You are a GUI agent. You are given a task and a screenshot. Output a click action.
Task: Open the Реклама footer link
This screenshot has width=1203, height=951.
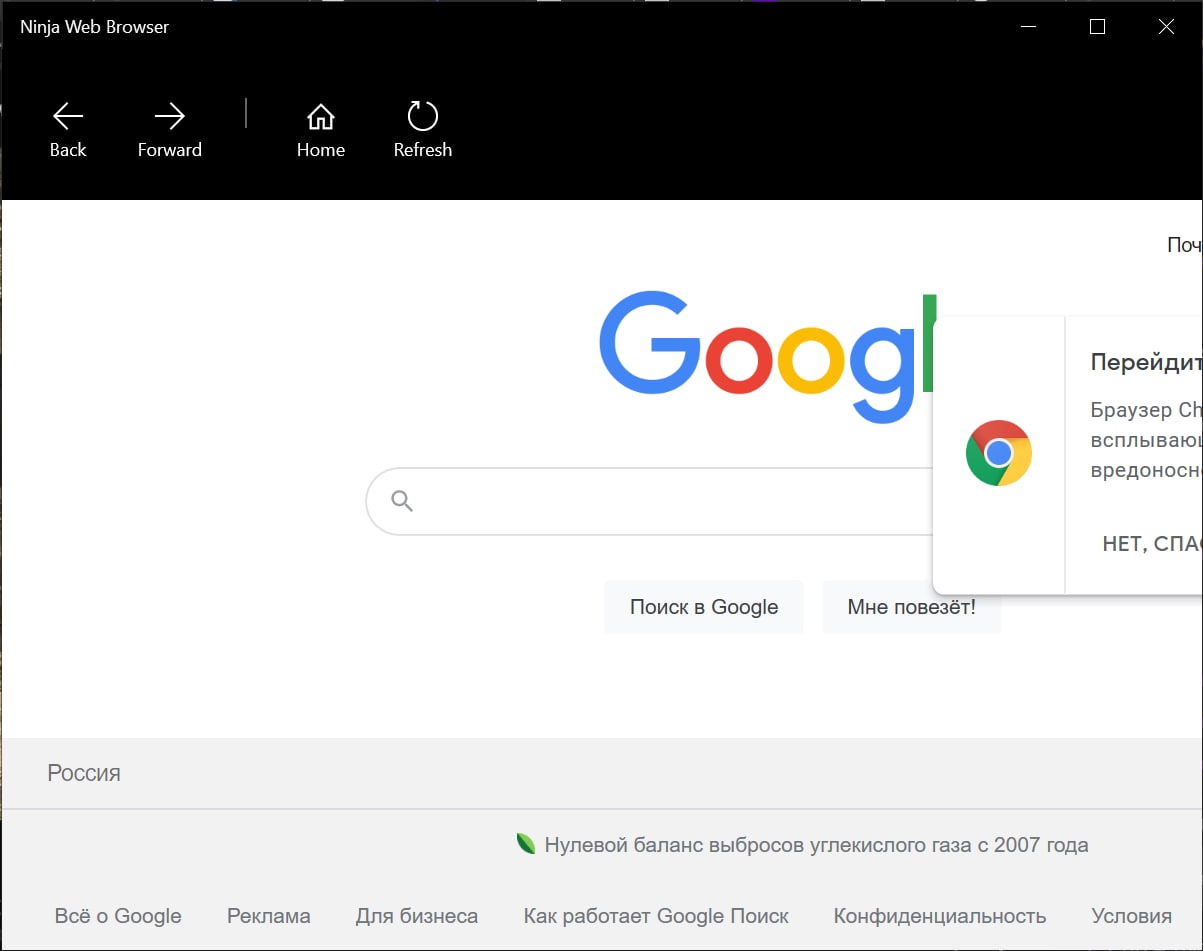click(269, 916)
